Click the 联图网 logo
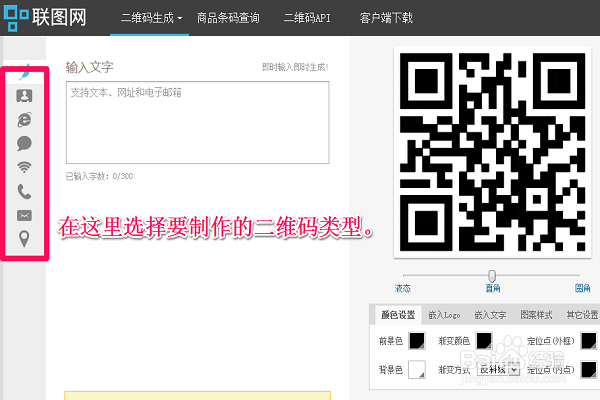The height and width of the screenshot is (400, 600). pyautogui.click(x=45, y=18)
